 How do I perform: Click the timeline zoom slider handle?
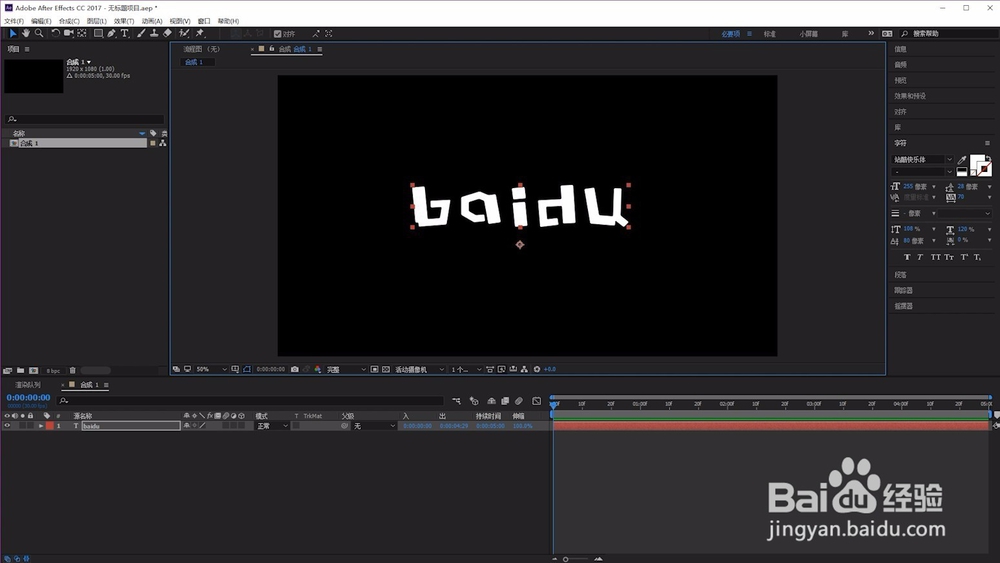(x=565, y=559)
